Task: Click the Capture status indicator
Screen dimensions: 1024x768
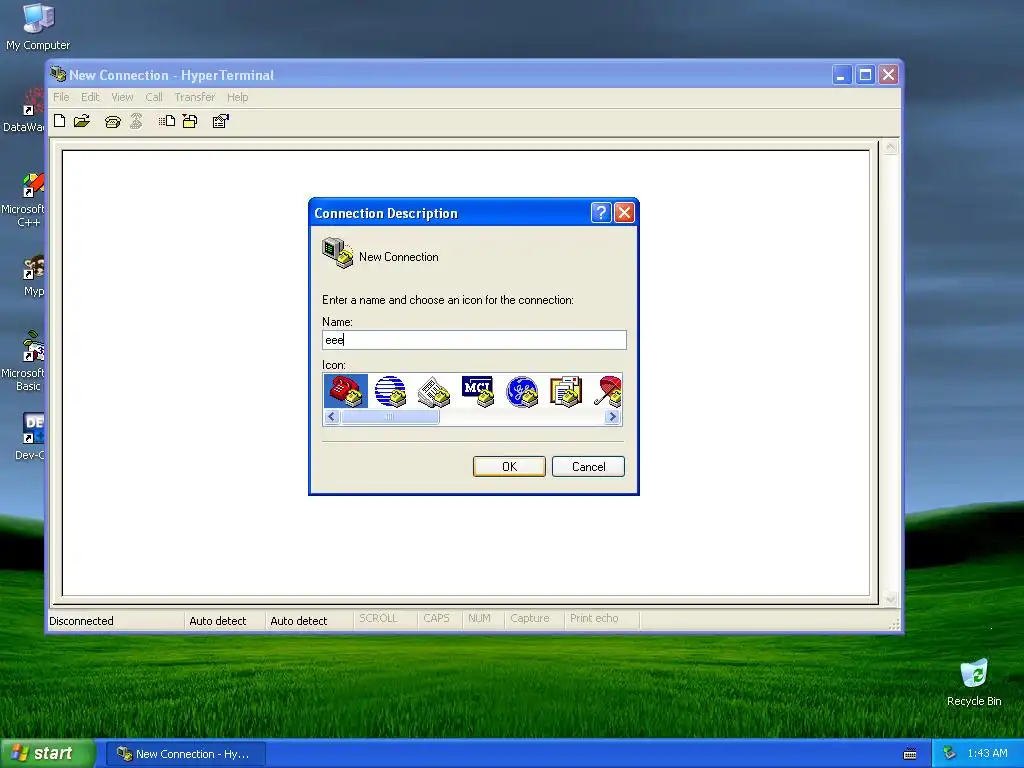Action: (x=530, y=618)
